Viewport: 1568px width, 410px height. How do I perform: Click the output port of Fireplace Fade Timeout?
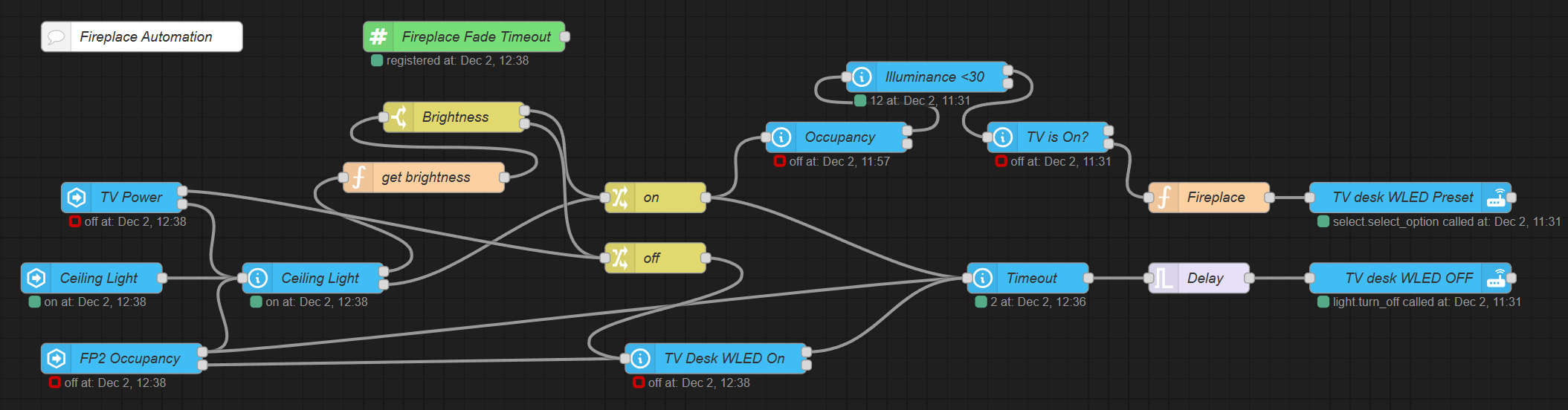(565, 36)
